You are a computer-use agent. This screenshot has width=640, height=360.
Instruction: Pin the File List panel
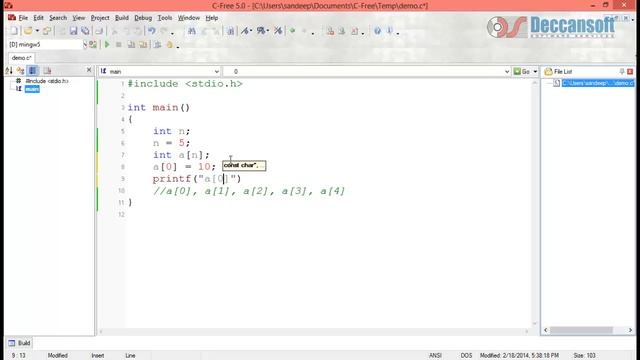point(622,71)
